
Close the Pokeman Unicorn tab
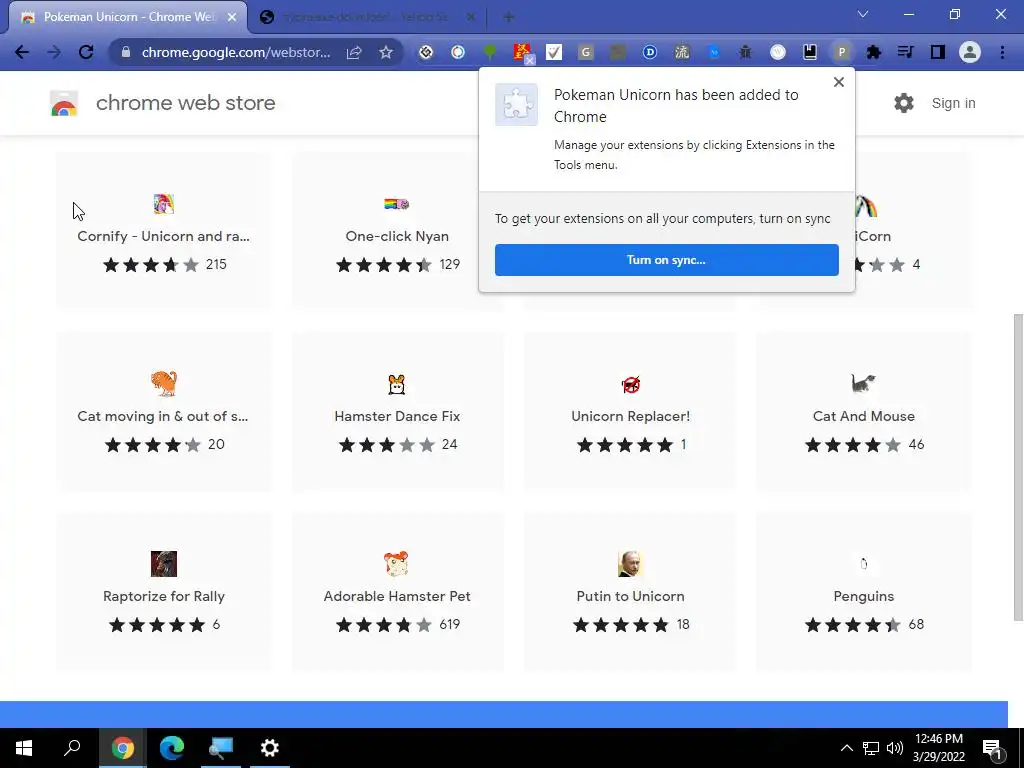point(232,17)
